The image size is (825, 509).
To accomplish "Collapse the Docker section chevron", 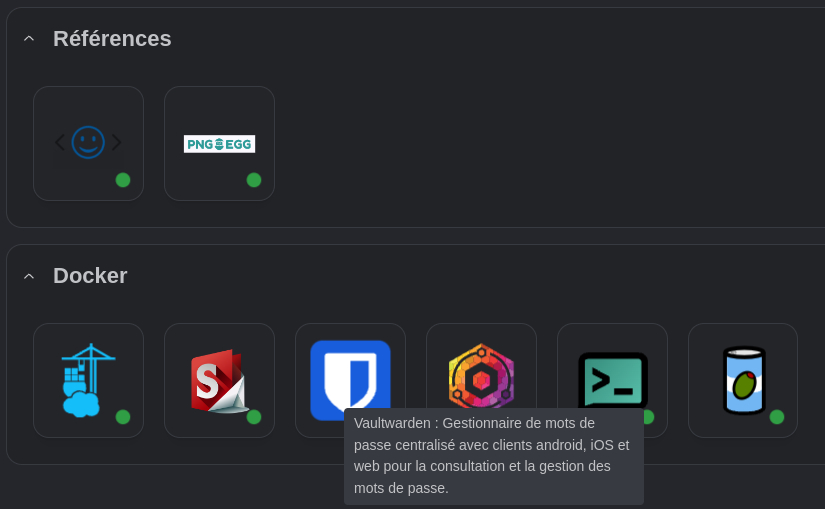I will click(29, 276).
